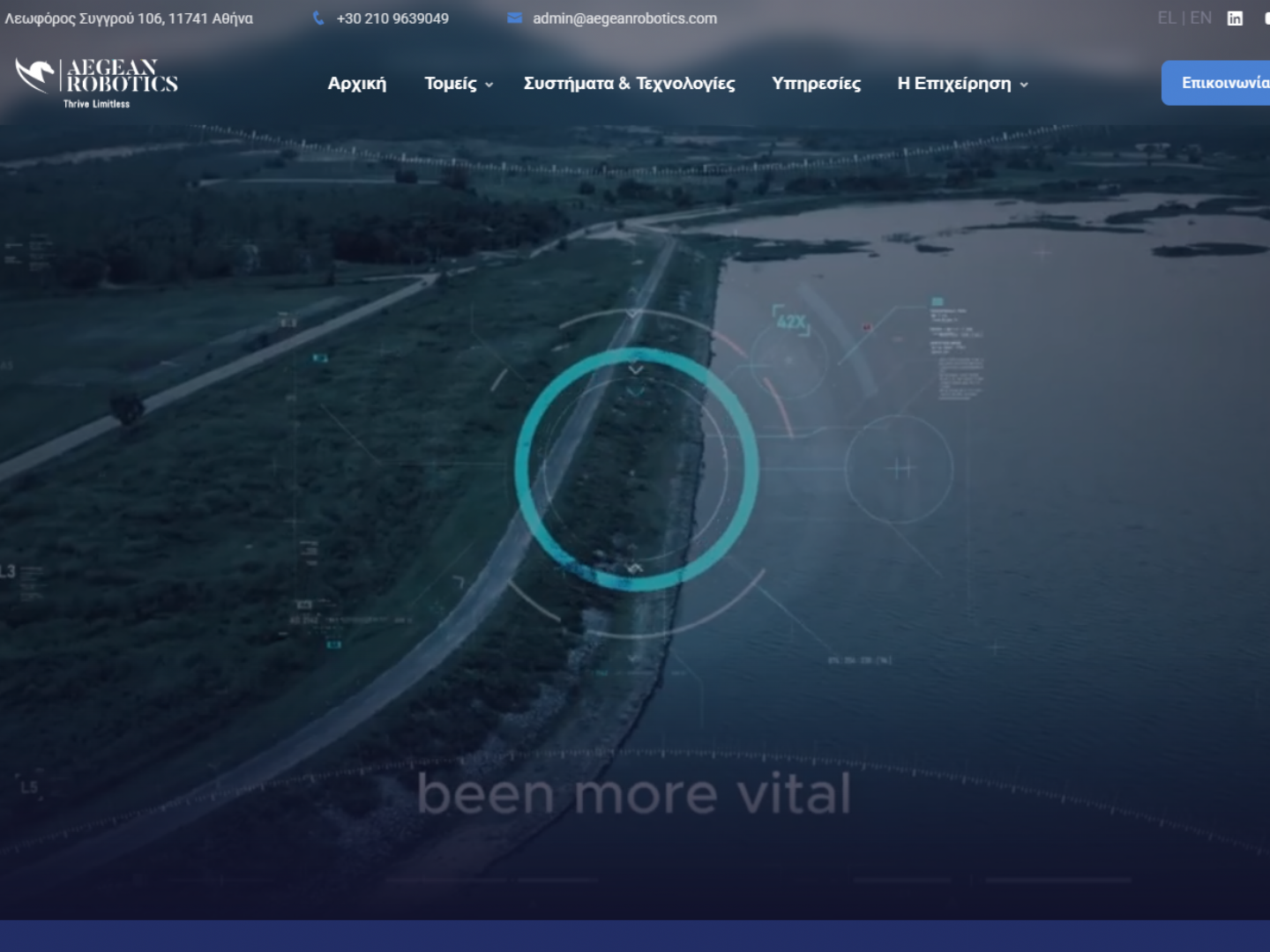Image resolution: width=1270 pixels, height=952 pixels.
Task: Switch site language to EN
Action: coord(1200,19)
